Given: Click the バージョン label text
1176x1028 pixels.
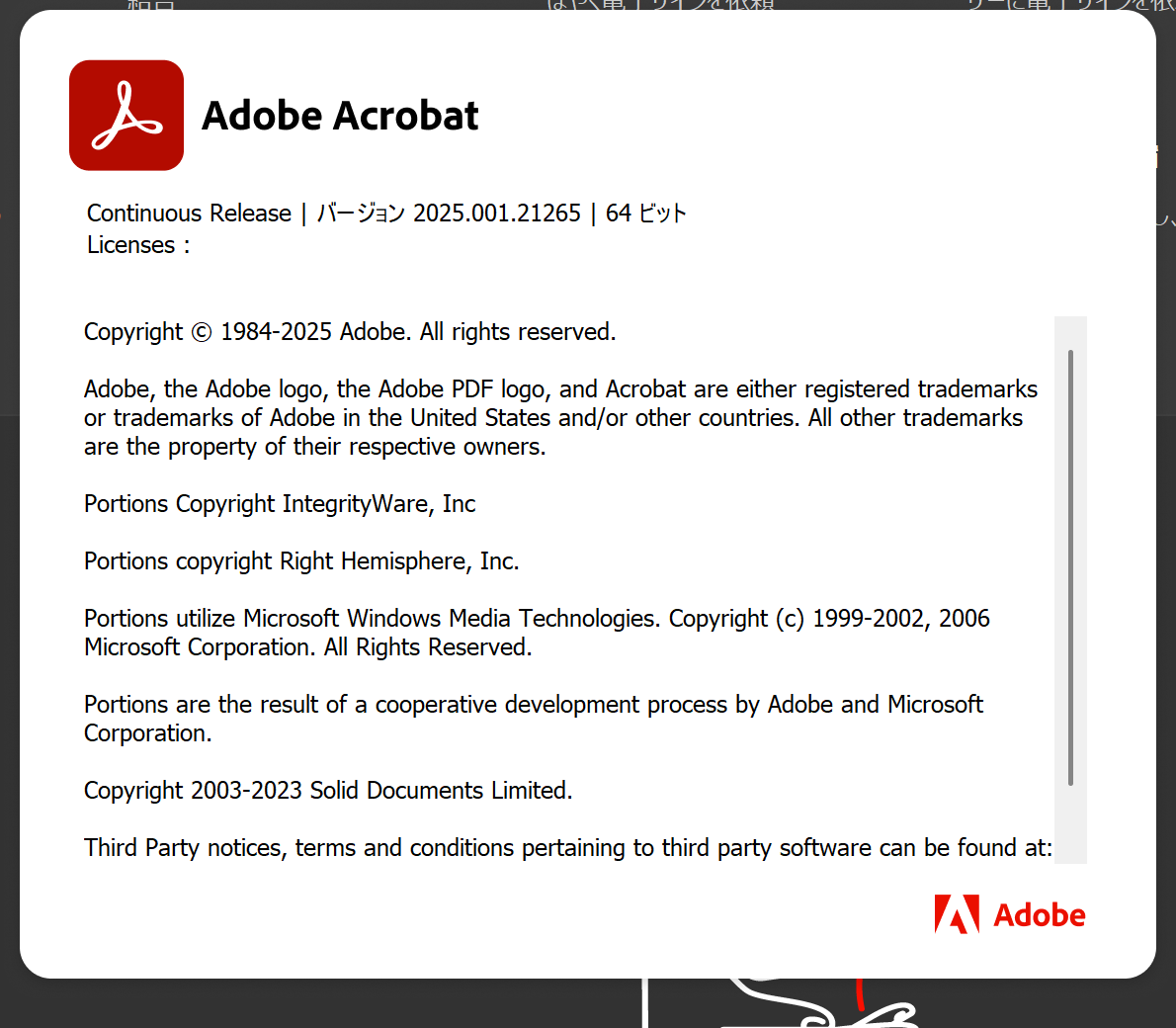Looking at the screenshot, I should [x=361, y=214].
